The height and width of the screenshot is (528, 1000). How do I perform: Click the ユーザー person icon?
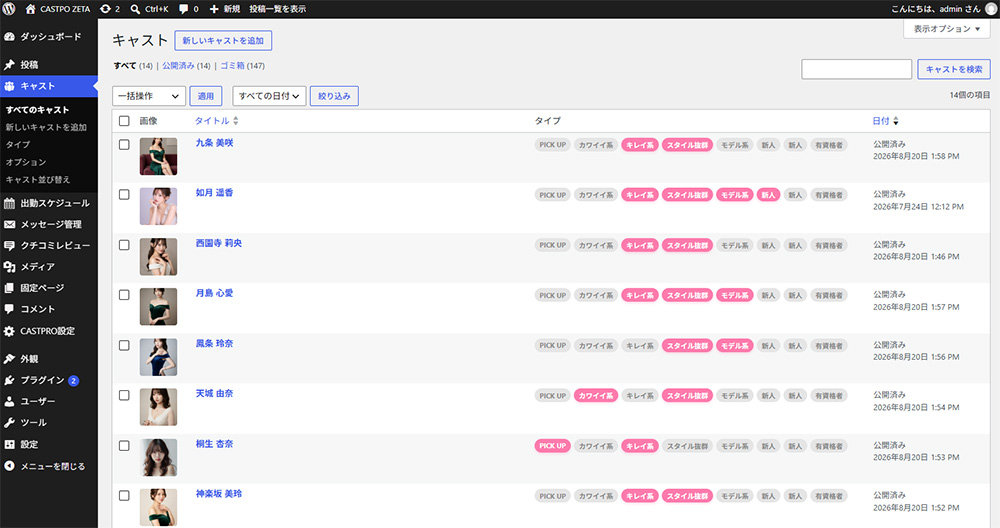(x=9, y=402)
